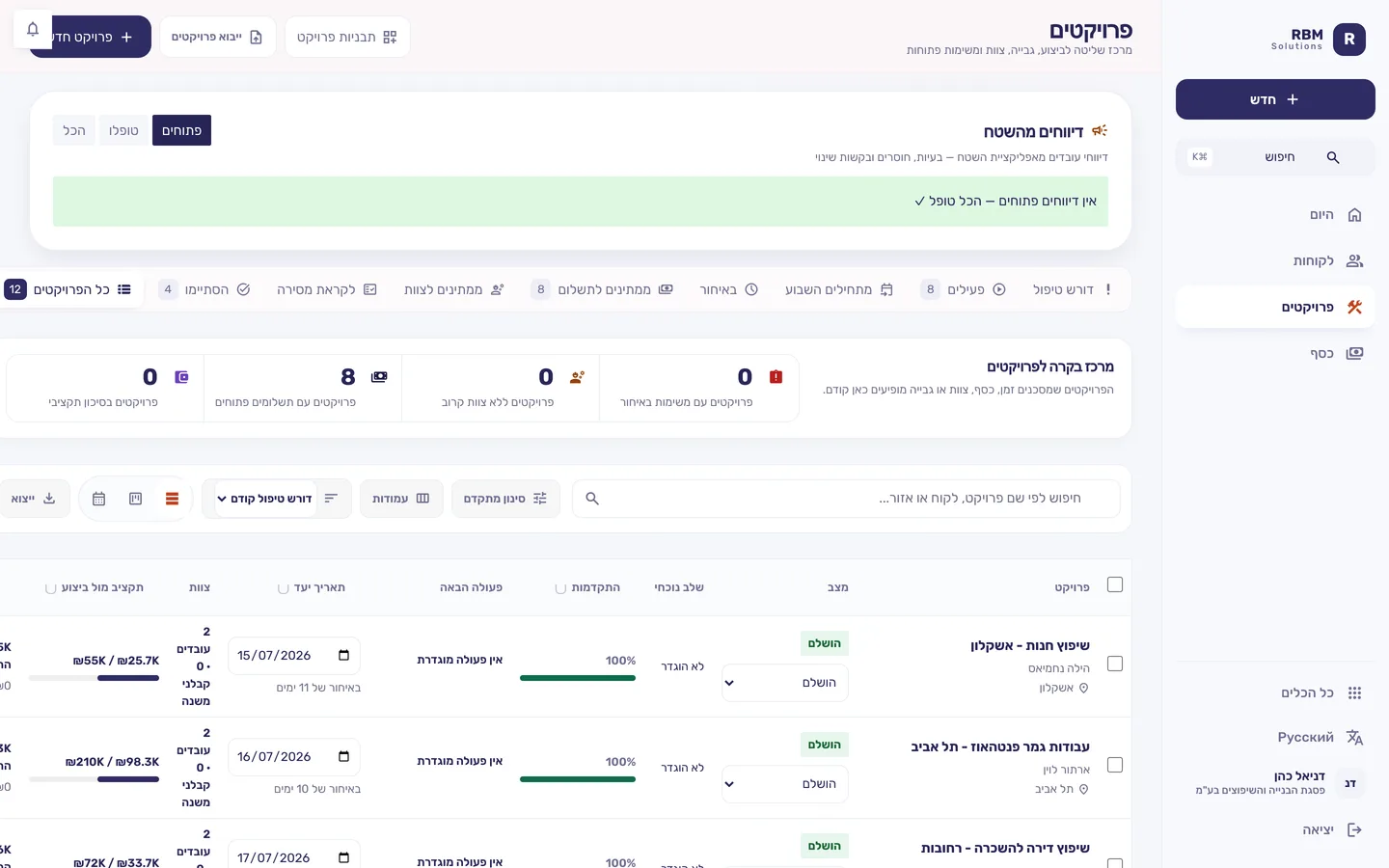
Task: Click the user avatar for דניאל כהן
Action: (x=1350, y=784)
